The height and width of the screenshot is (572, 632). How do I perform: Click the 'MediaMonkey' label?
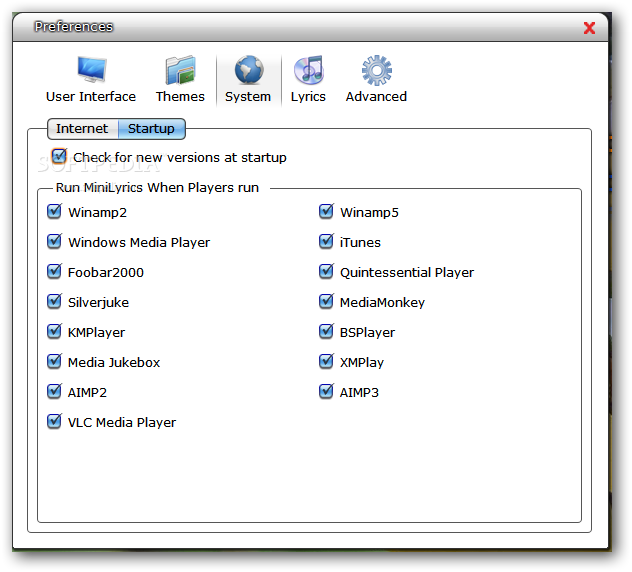pyautogui.click(x=382, y=303)
